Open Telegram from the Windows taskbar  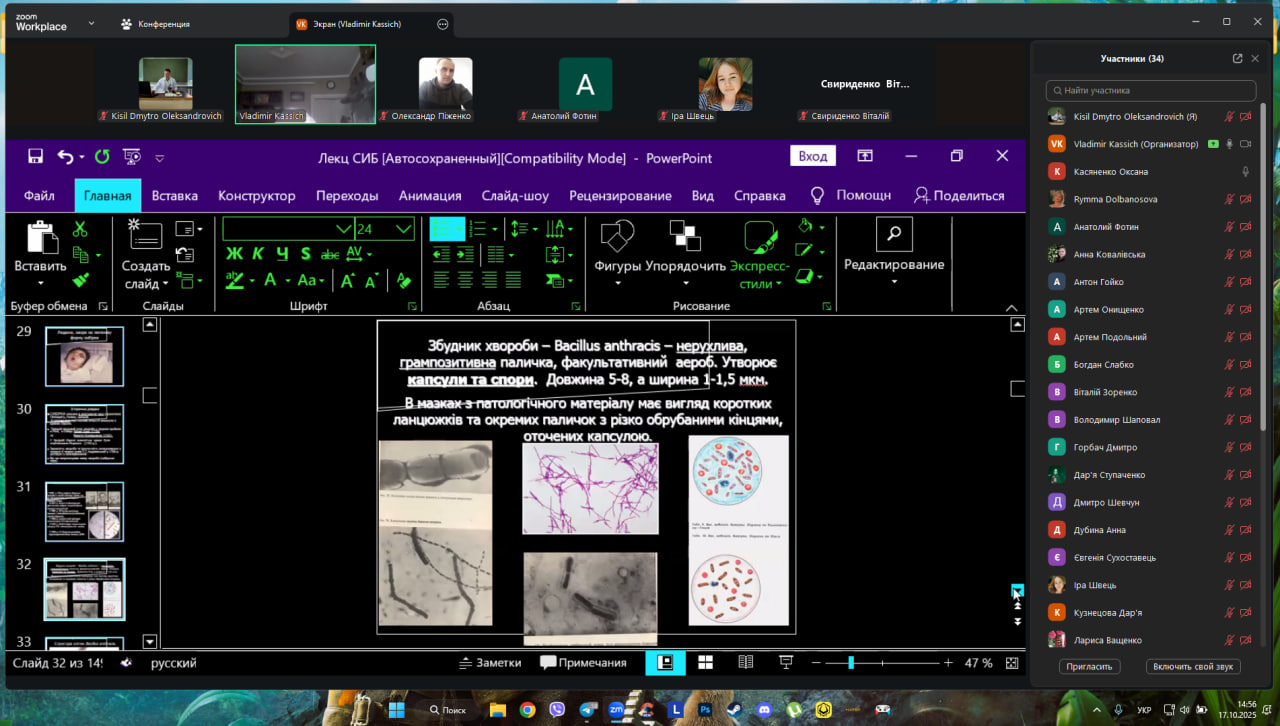click(x=587, y=710)
